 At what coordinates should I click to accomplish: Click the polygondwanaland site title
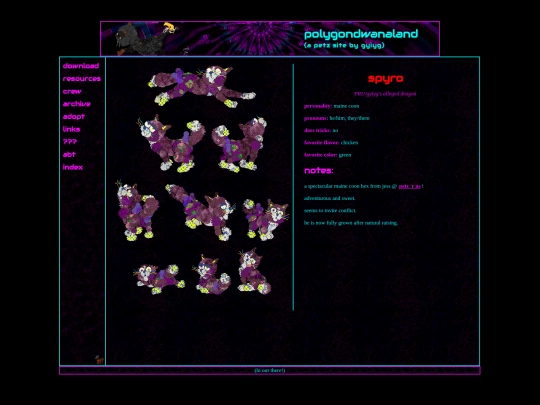361,34
